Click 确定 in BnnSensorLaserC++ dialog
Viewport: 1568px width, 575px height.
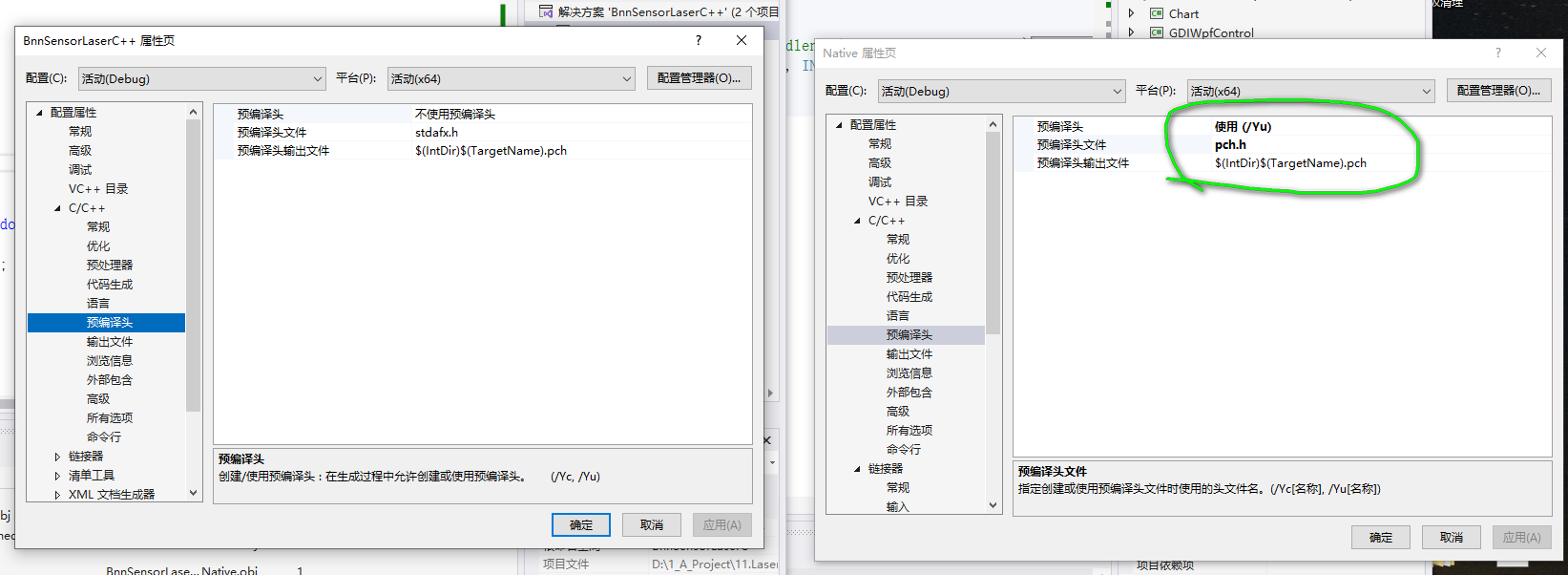(581, 525)
